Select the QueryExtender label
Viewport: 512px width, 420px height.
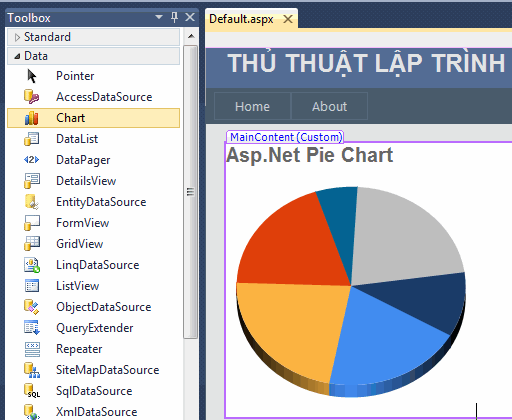(x=94, y=328)
